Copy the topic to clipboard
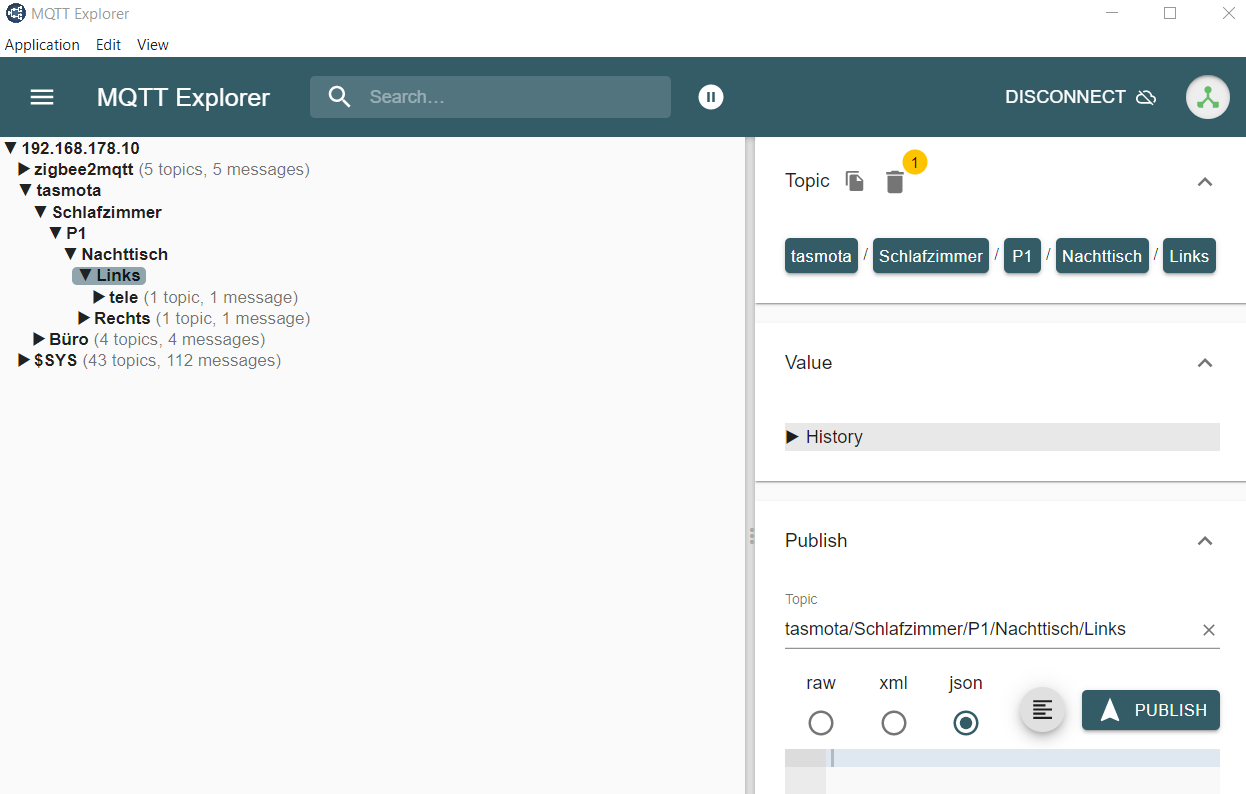 [x=855, y=181]
